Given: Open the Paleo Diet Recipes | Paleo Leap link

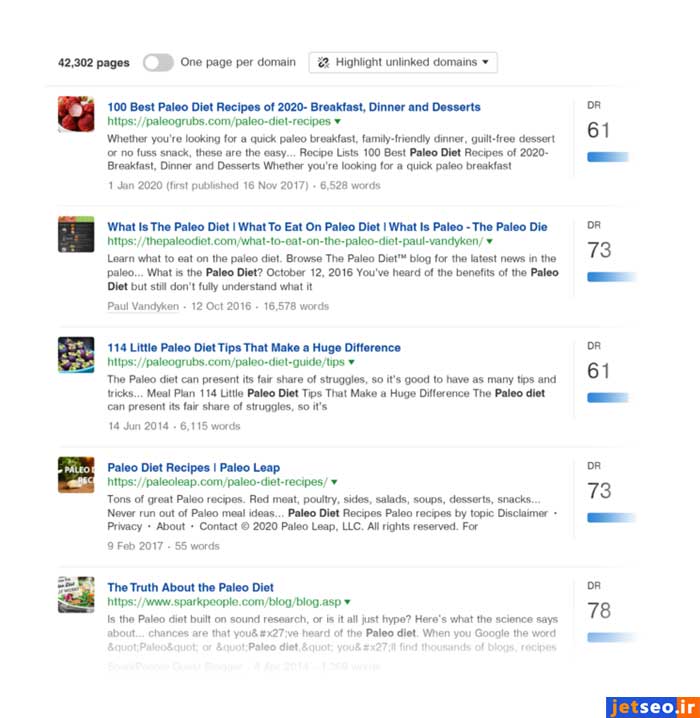Looking at the screenshot, I should [x=193, y=467].
